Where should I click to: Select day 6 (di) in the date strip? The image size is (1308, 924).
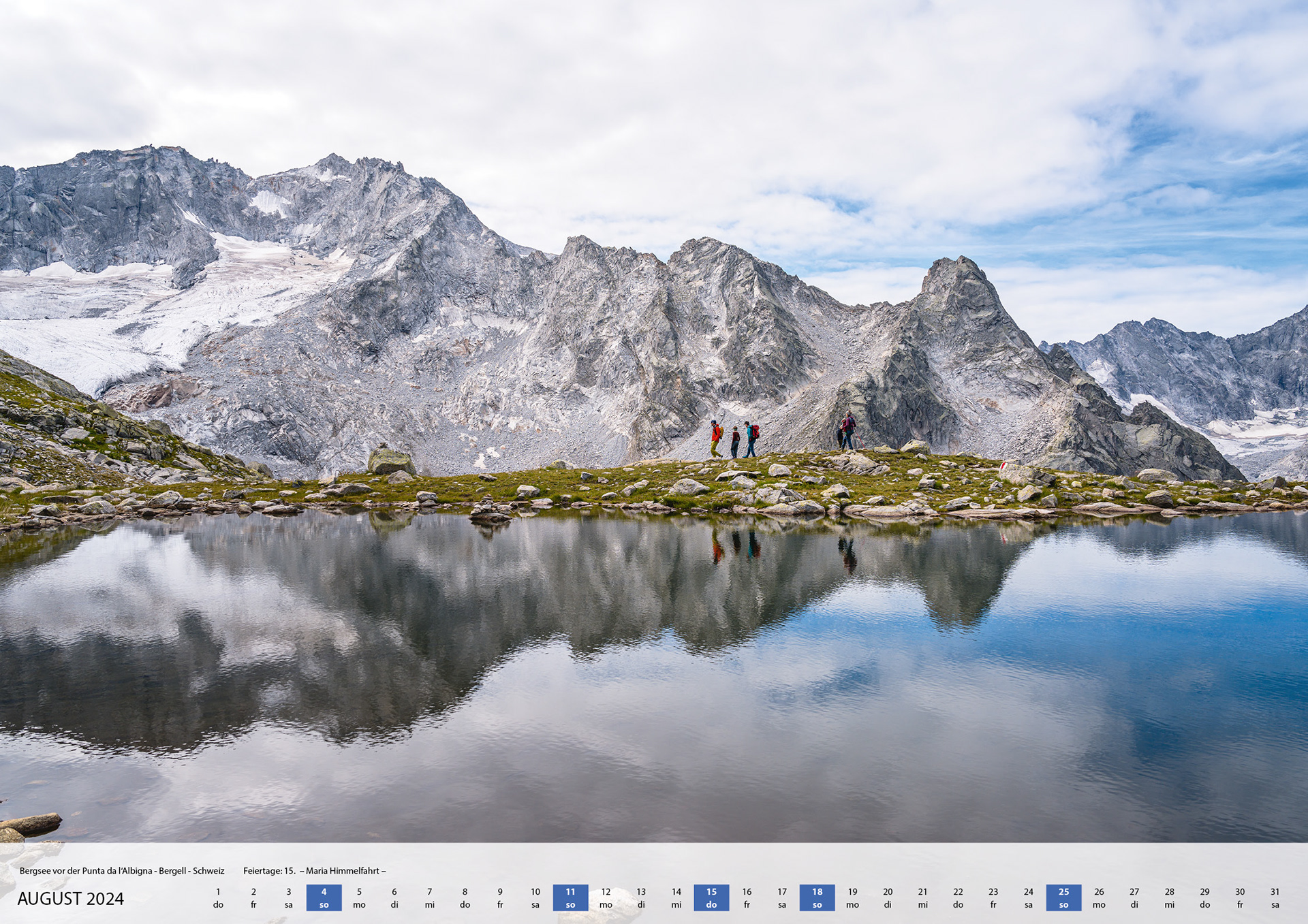click(394, 898)
